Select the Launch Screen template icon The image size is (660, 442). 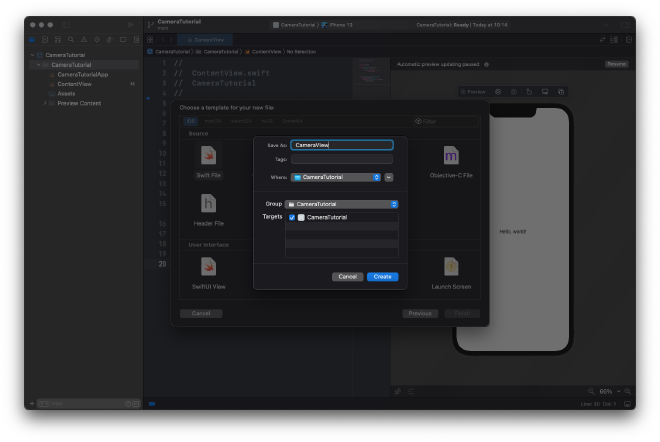(x=451, y=267)
